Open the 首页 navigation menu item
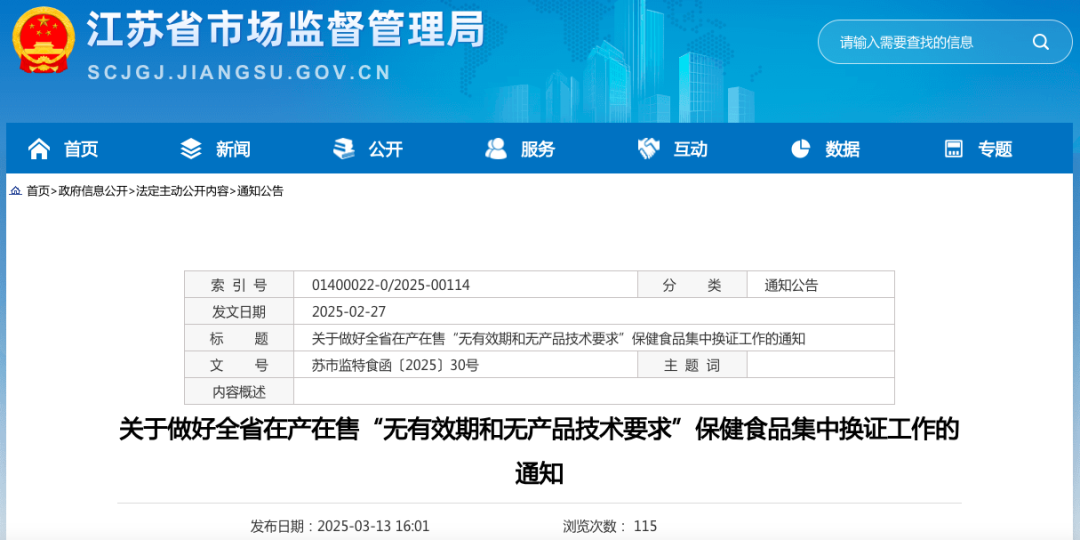Image resolution: width=1080 pixels, height=540 pixels. (x=81, y=149)
